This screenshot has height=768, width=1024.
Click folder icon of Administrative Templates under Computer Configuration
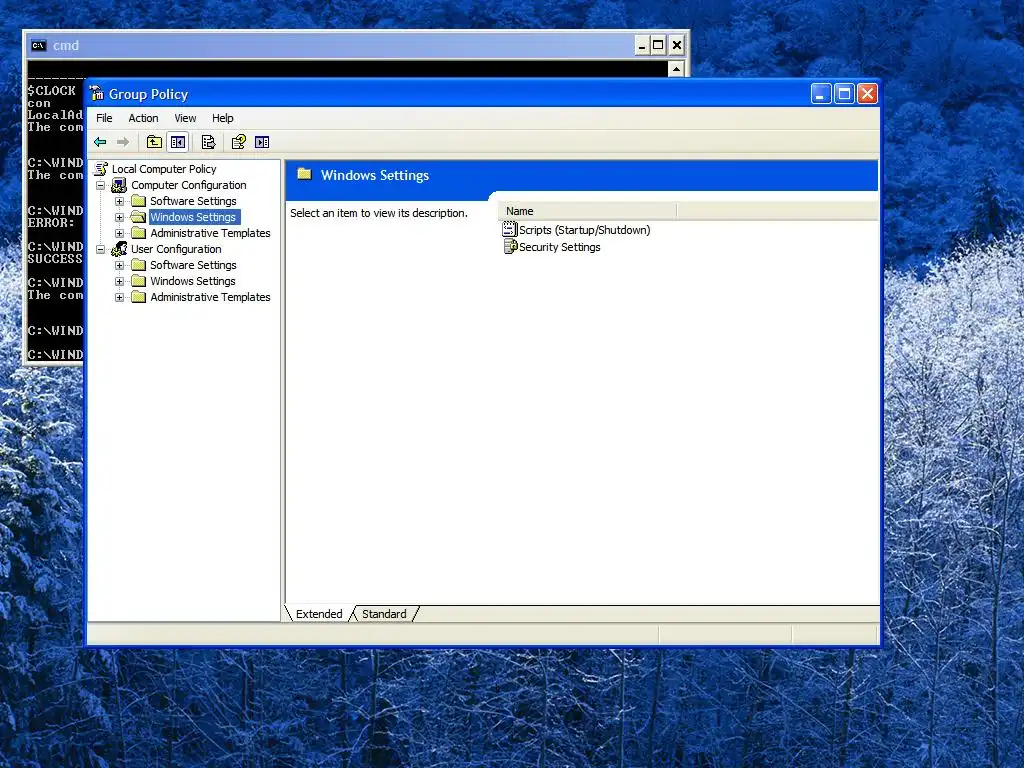(x=138, y=232)
